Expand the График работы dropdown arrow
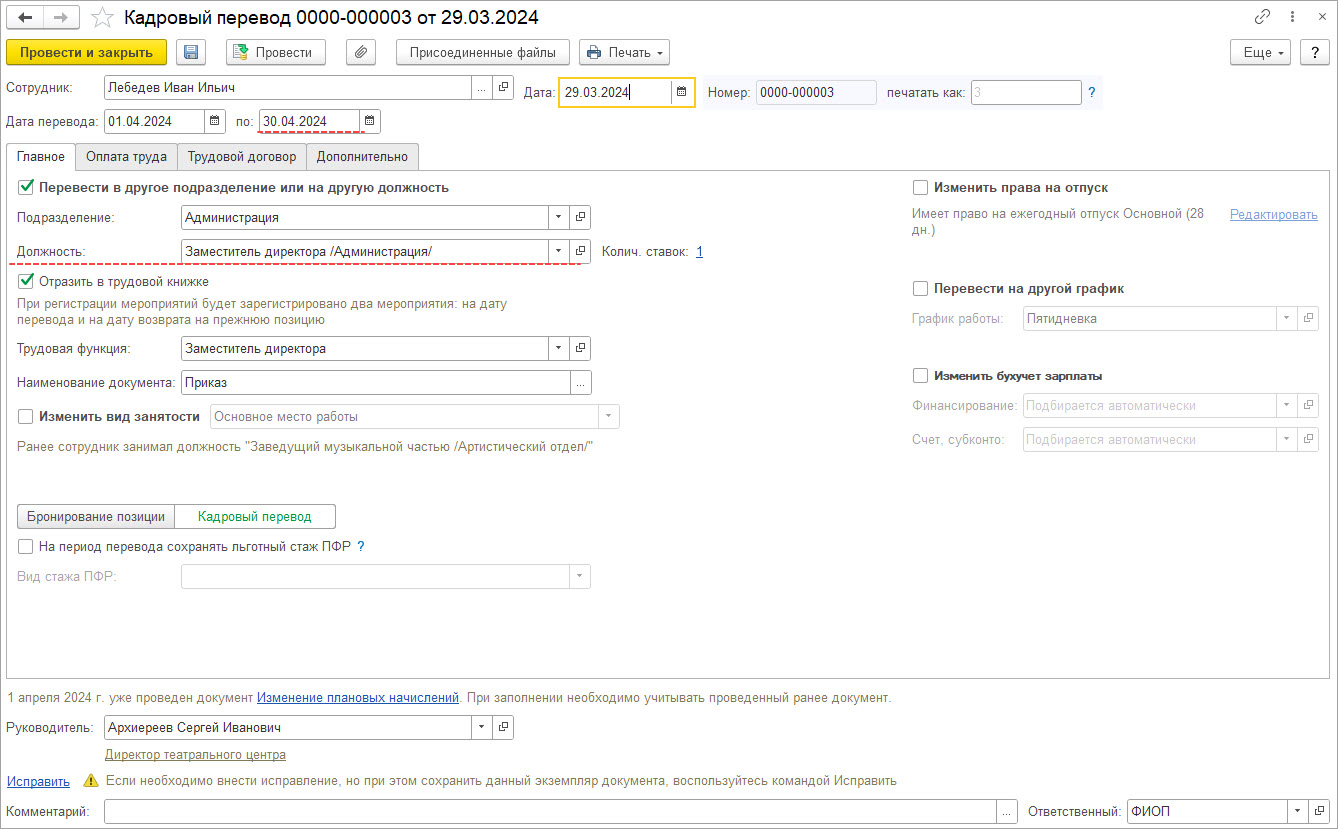Viewport: 1338px width, 829px height. pos(1287,318)
